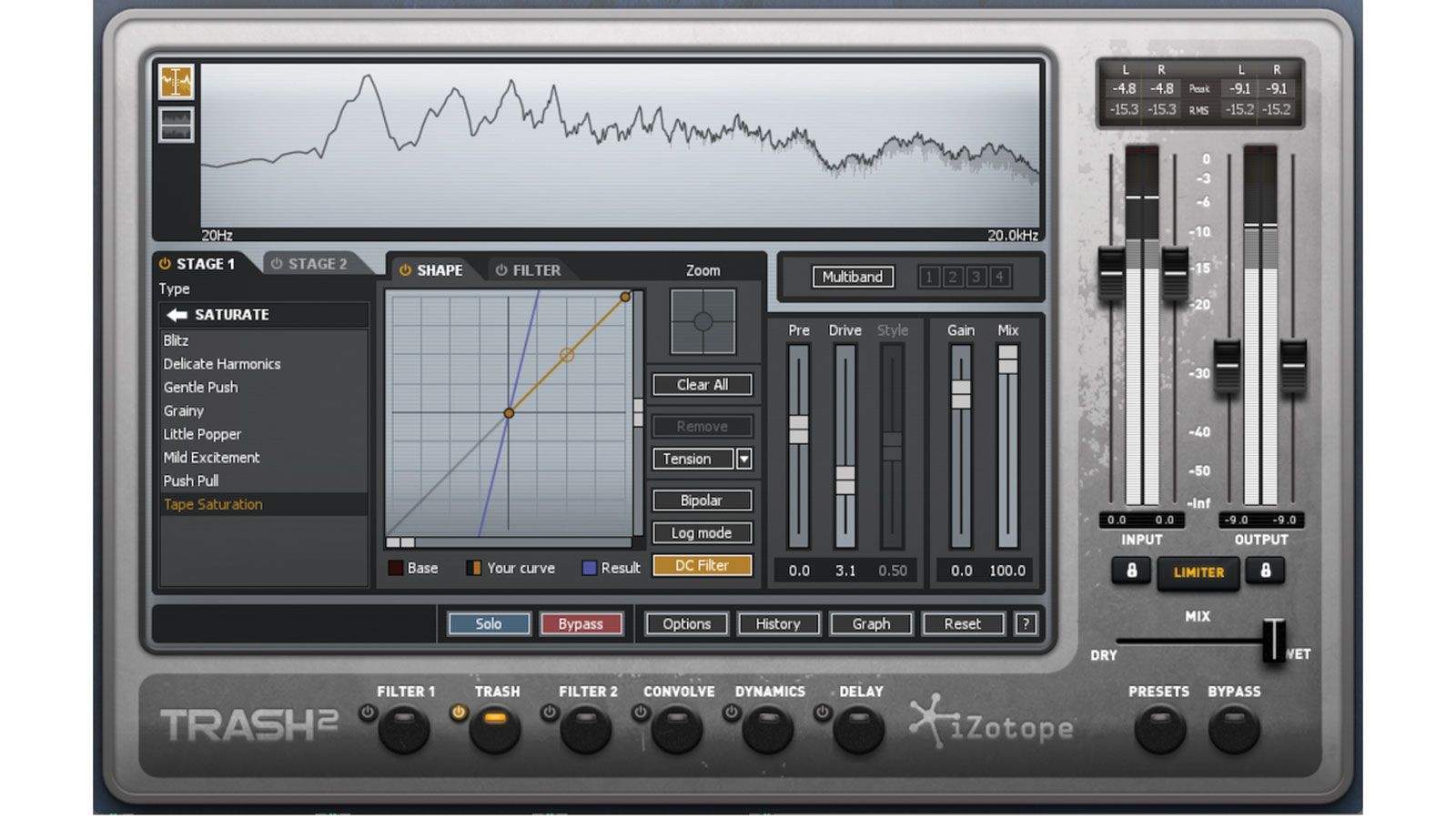Select the Push Pull type
This screenshot has height=819, width=1456.
pyautogui.click(x=264, y=481)
